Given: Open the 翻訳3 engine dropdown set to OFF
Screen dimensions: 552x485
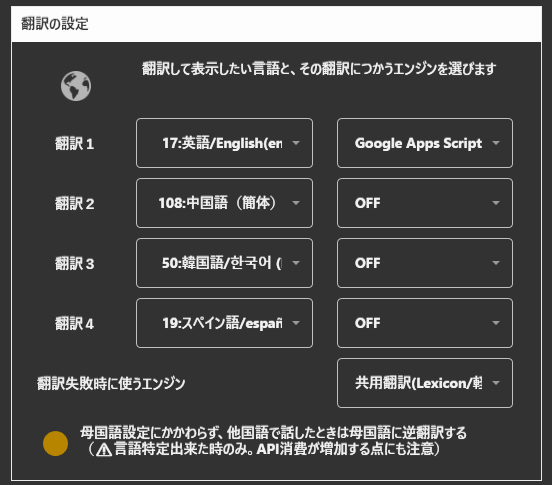Looking at the screenshot, I should point(425,263).
